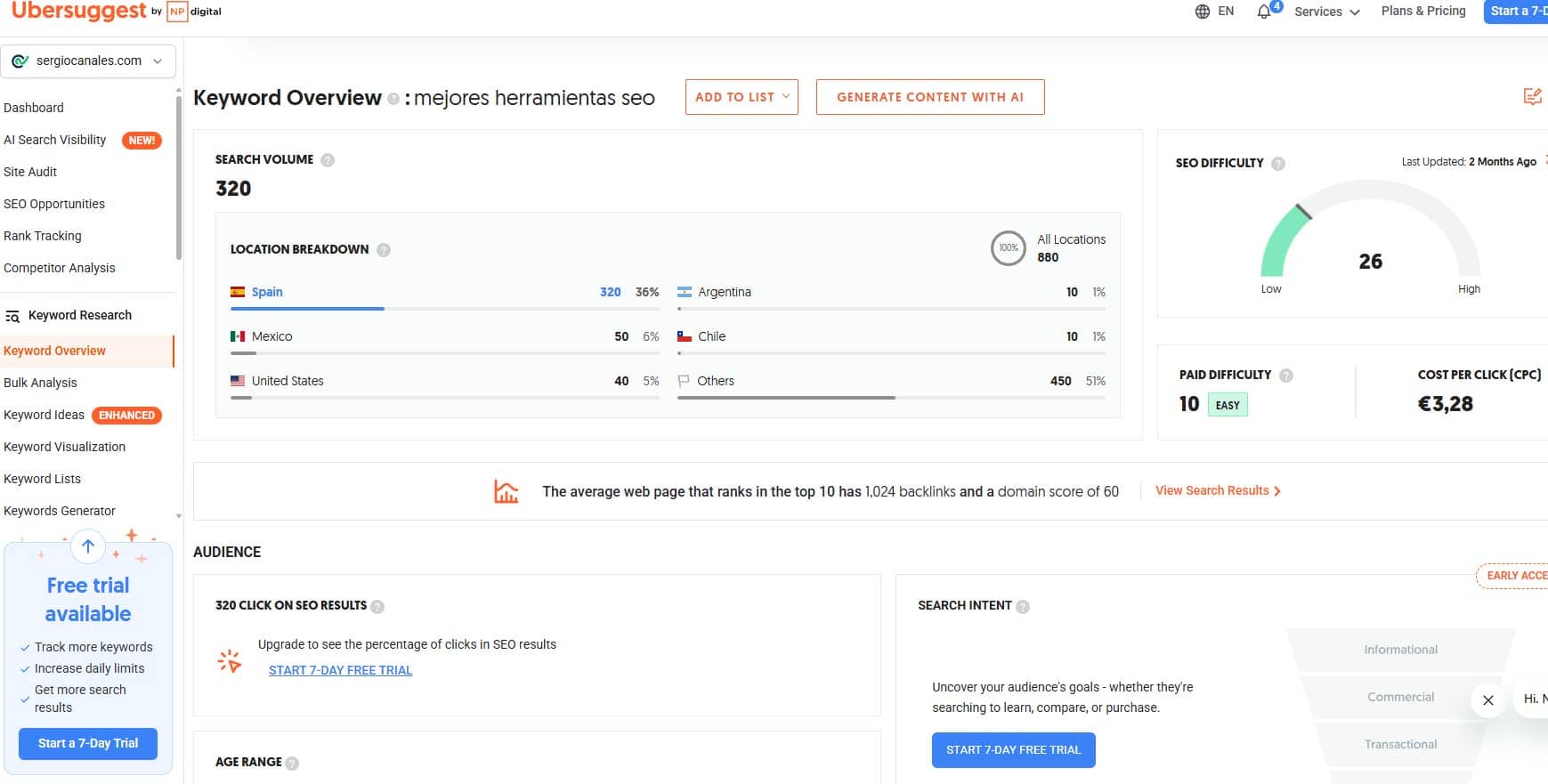
Task: Click the Others flag icon
Action: (684, 381)
